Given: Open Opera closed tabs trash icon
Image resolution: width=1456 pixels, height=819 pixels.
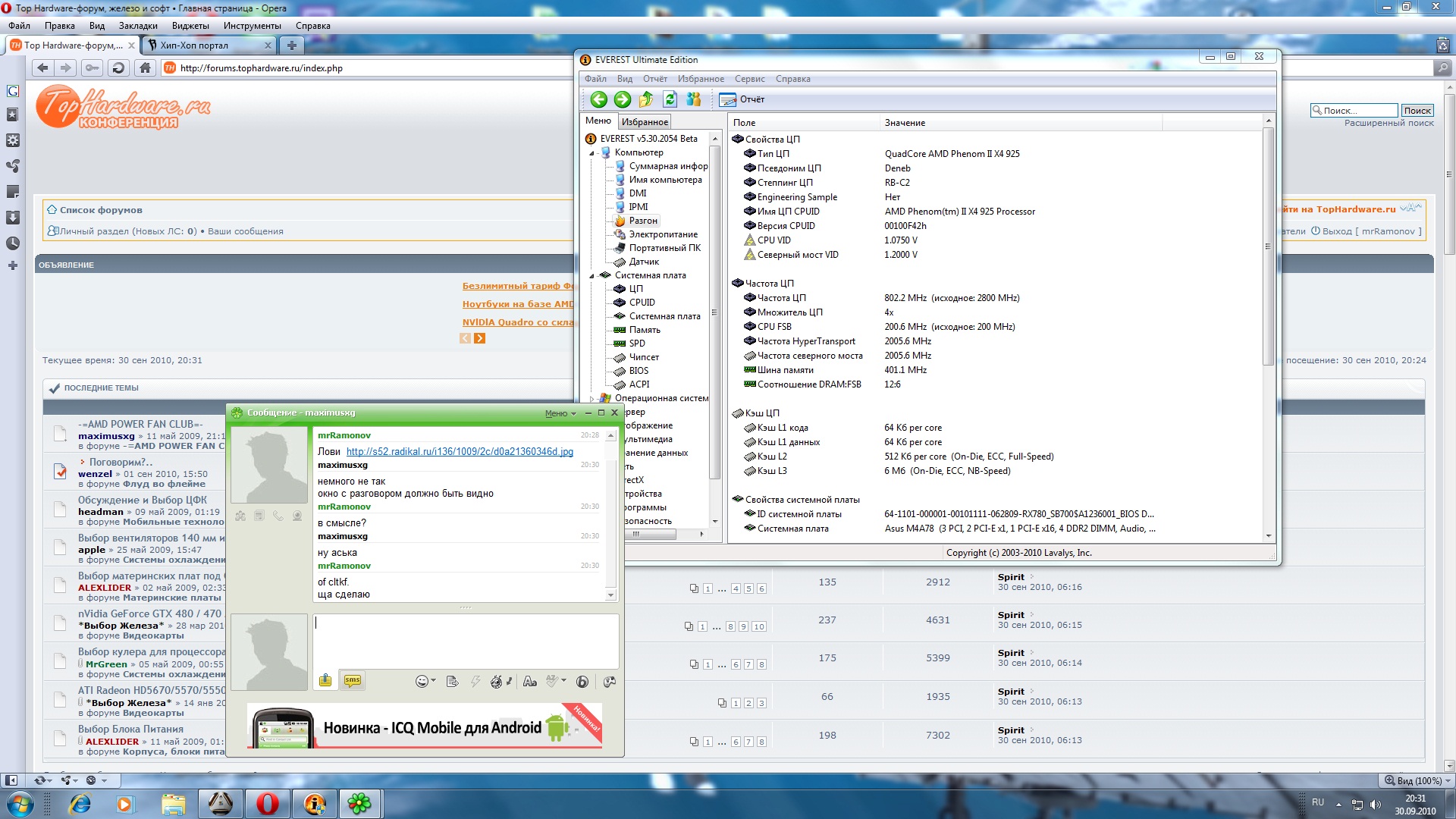Looking at the screenshot, I should pos(1442,45).
